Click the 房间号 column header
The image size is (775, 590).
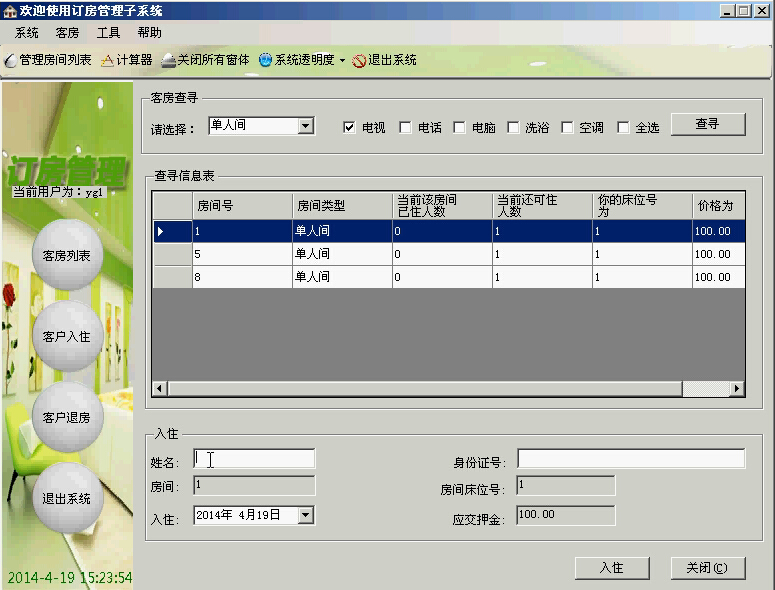tap(242, 206)
